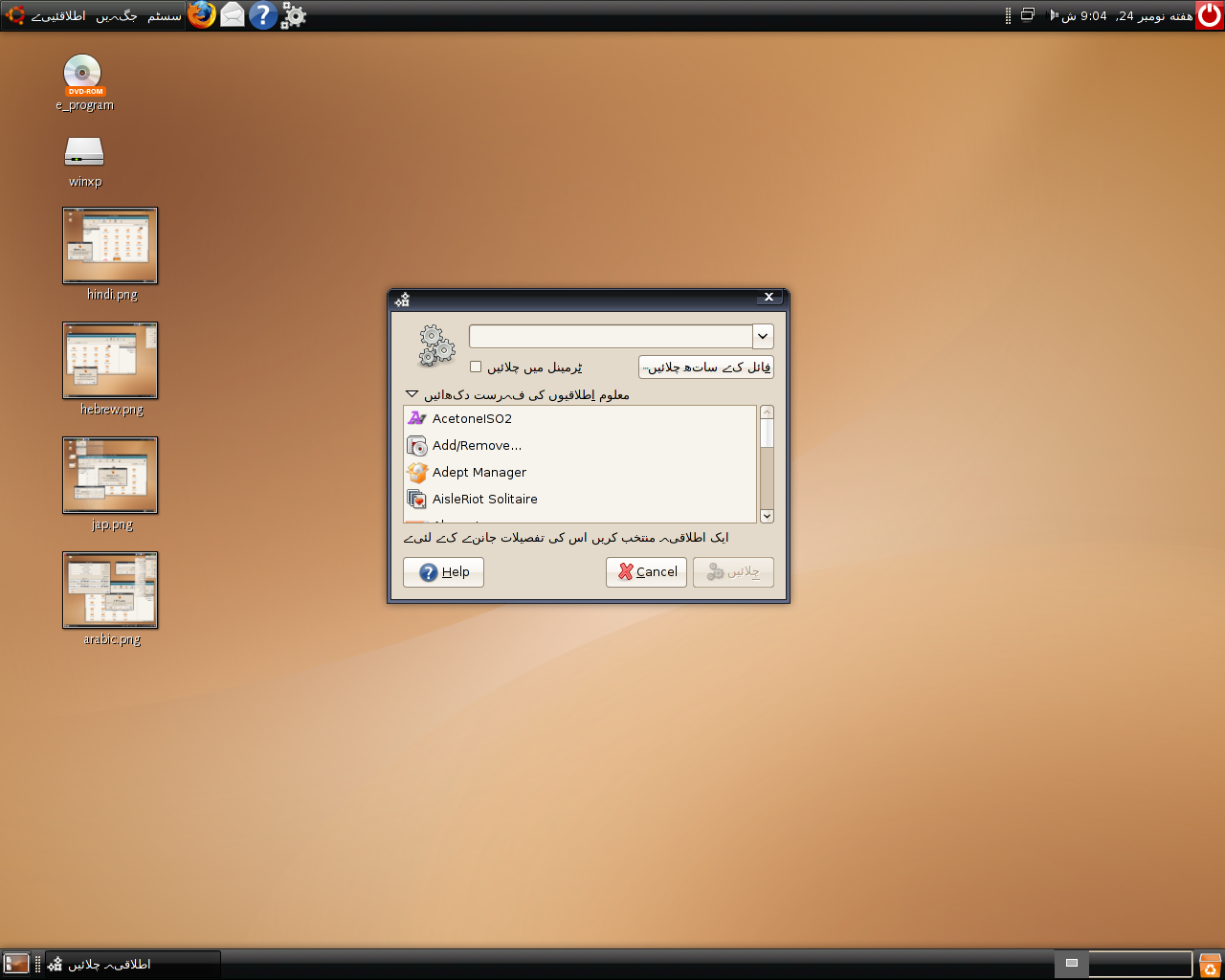The width and height of the screenshot is (1225, 980).
Task: Click the Add/Remove... application icon
Action: coord(416,445)
